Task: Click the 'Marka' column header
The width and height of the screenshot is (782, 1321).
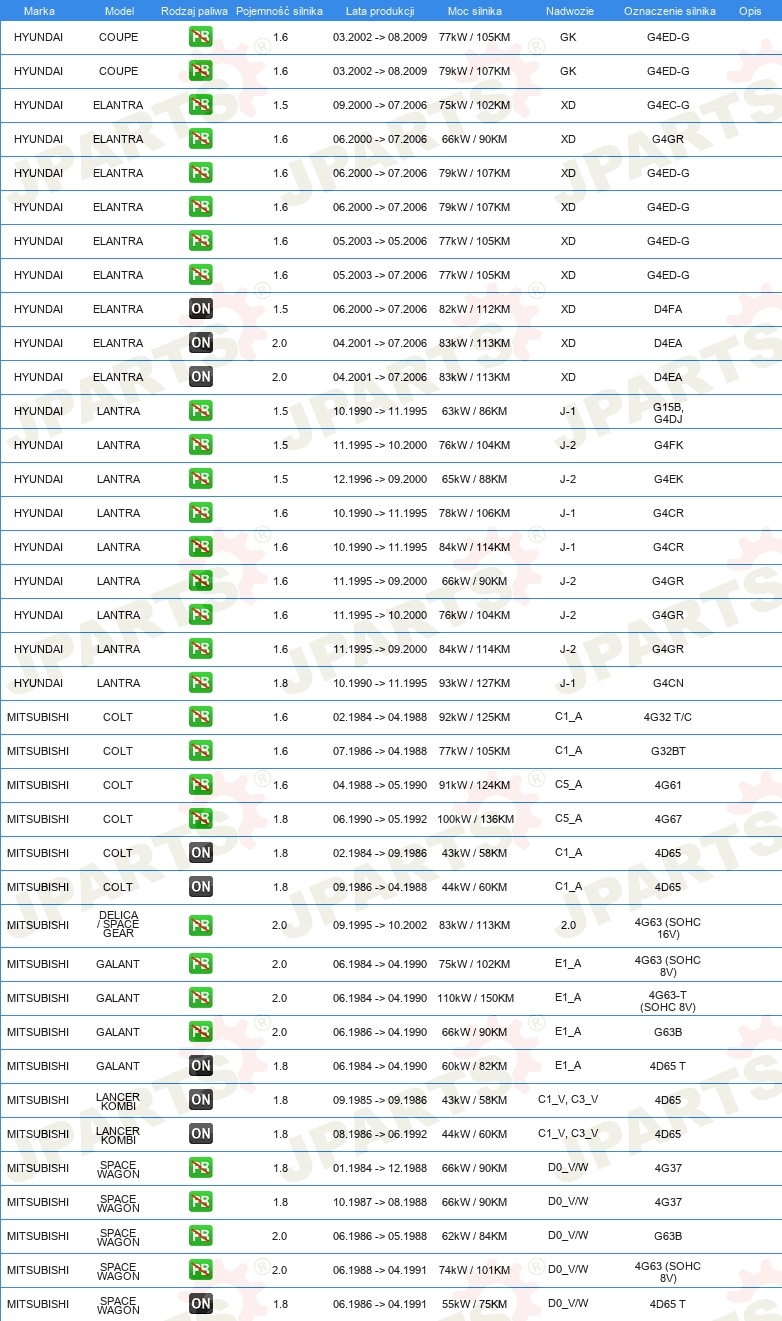Action: tap(39, 11)
